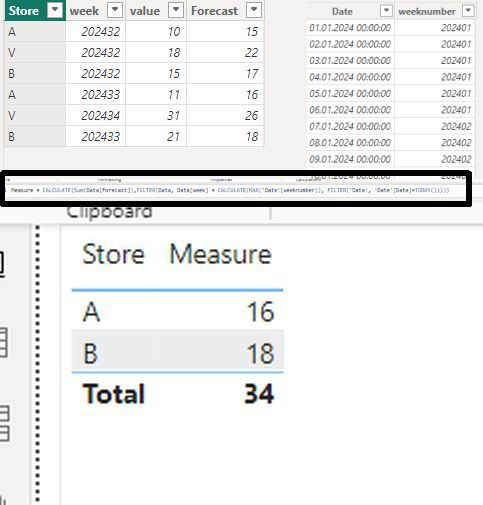The width and height of the screenshot is (483, 505).
Task: Click the Forecast cell showing 17
Action: click(225, 74)
